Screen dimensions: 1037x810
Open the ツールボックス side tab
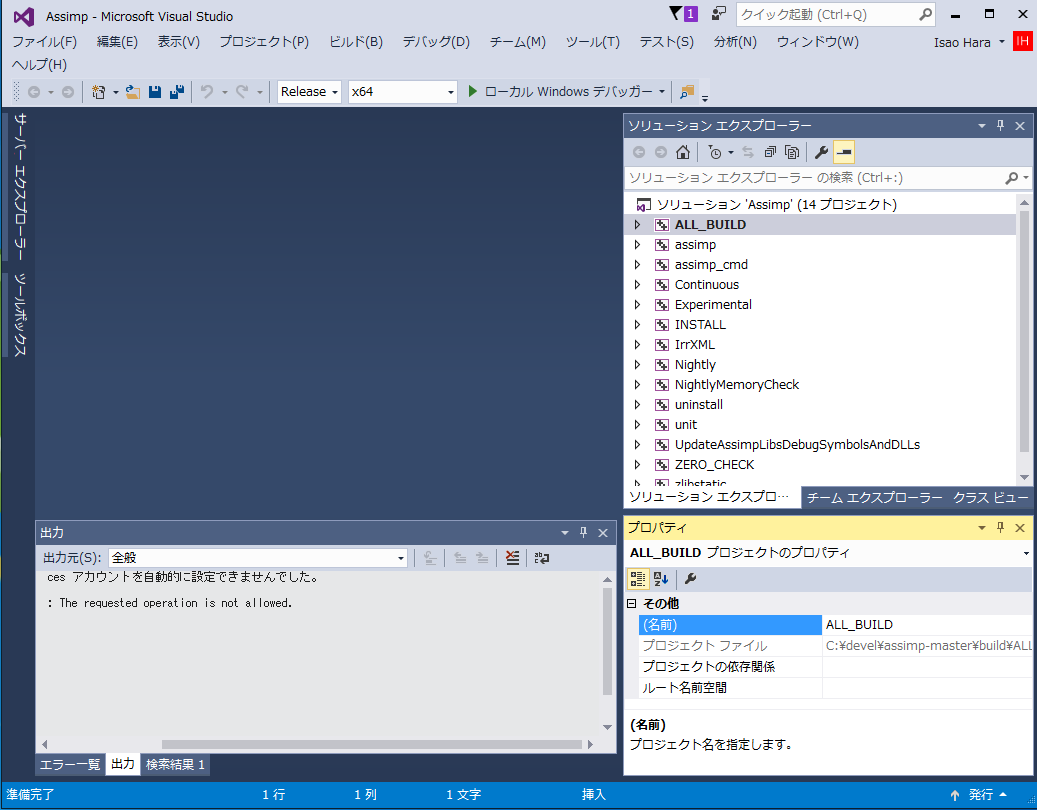click(20, 315)
